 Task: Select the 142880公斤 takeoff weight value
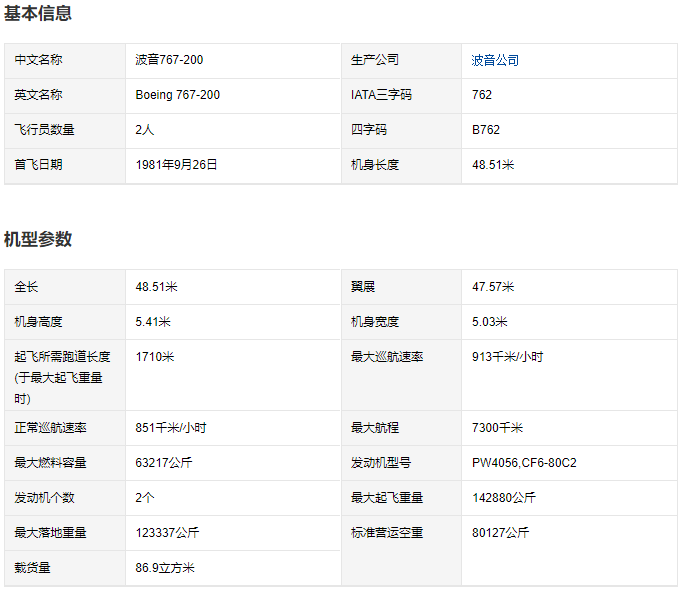coord(504,498)
